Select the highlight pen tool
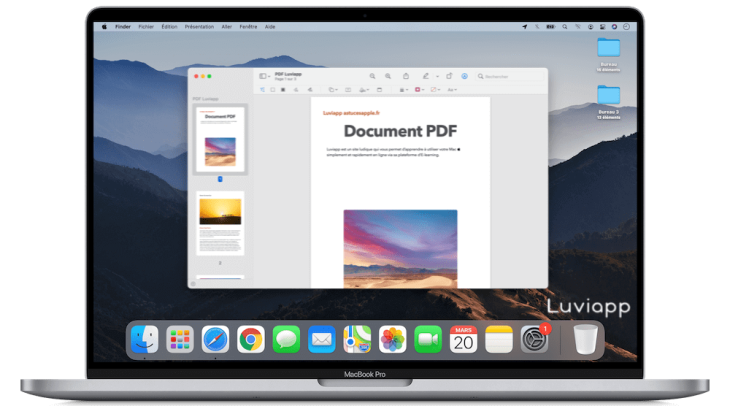 425,75
